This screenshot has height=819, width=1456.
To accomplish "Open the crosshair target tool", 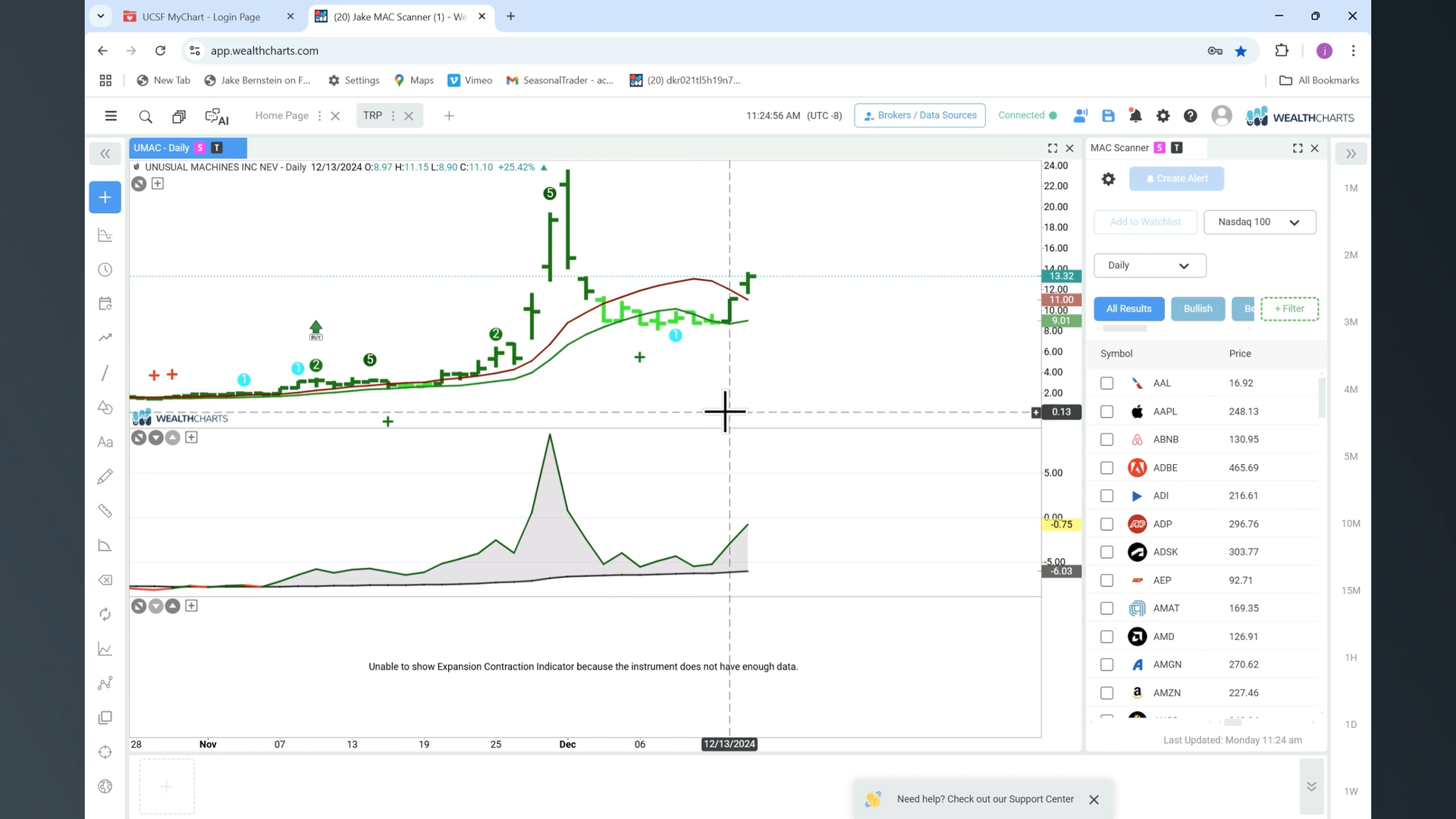I will pyautogui.click(x=105, y=752).
